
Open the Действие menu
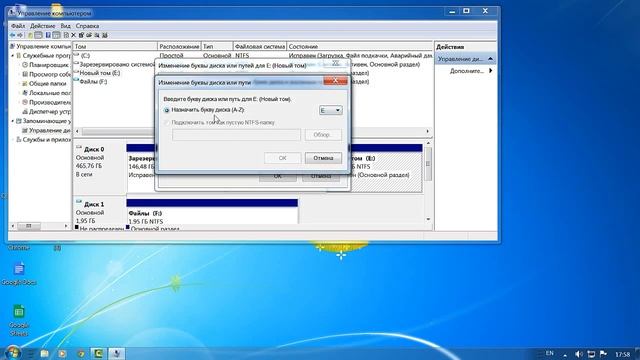(42, 26)
